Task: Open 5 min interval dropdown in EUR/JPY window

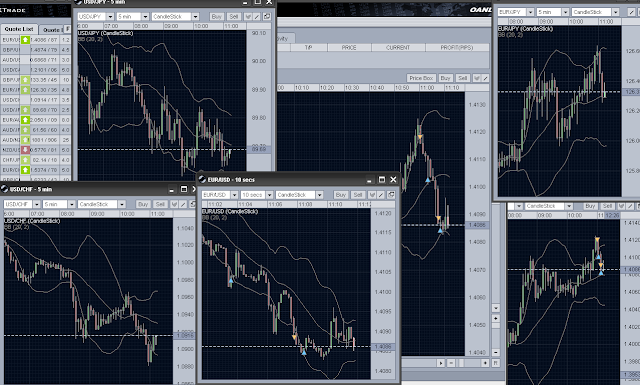Action: coord(565,12)
